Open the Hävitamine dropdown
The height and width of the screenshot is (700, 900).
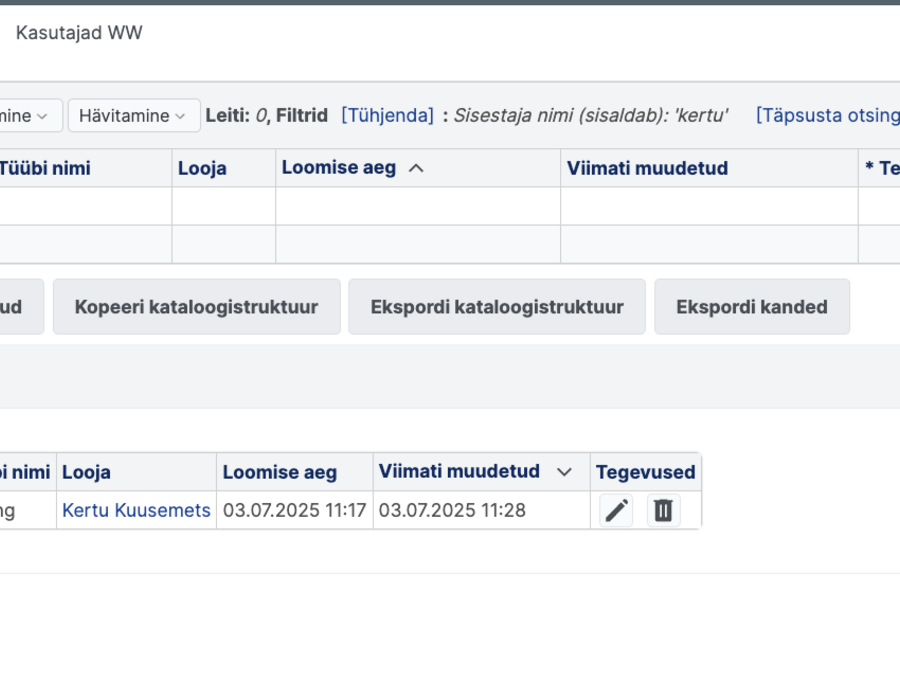tap(134, 115)
